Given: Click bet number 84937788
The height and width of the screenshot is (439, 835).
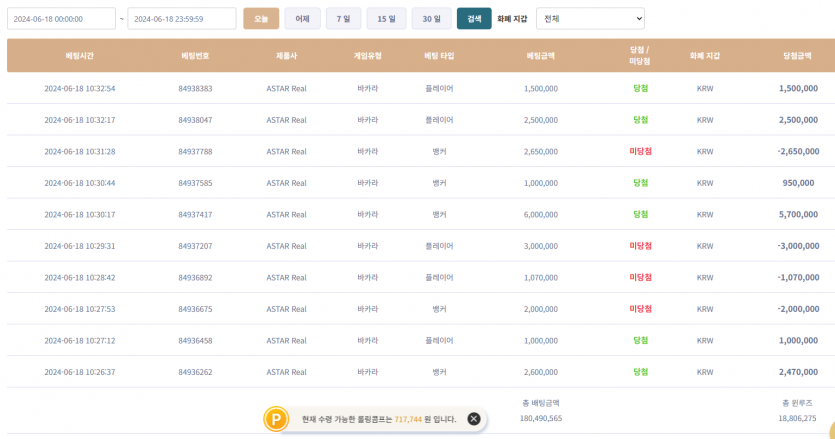Looking at the screenshot, I should [x=195, y=151].
